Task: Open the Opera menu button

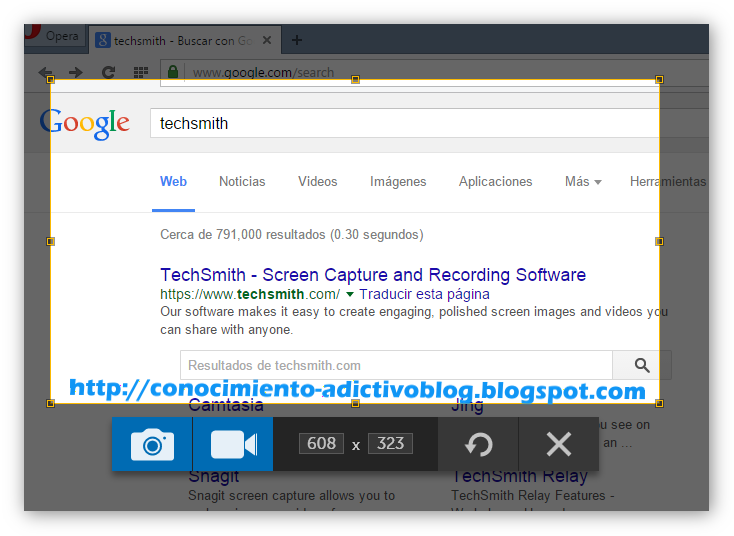Action: [55, 36]
